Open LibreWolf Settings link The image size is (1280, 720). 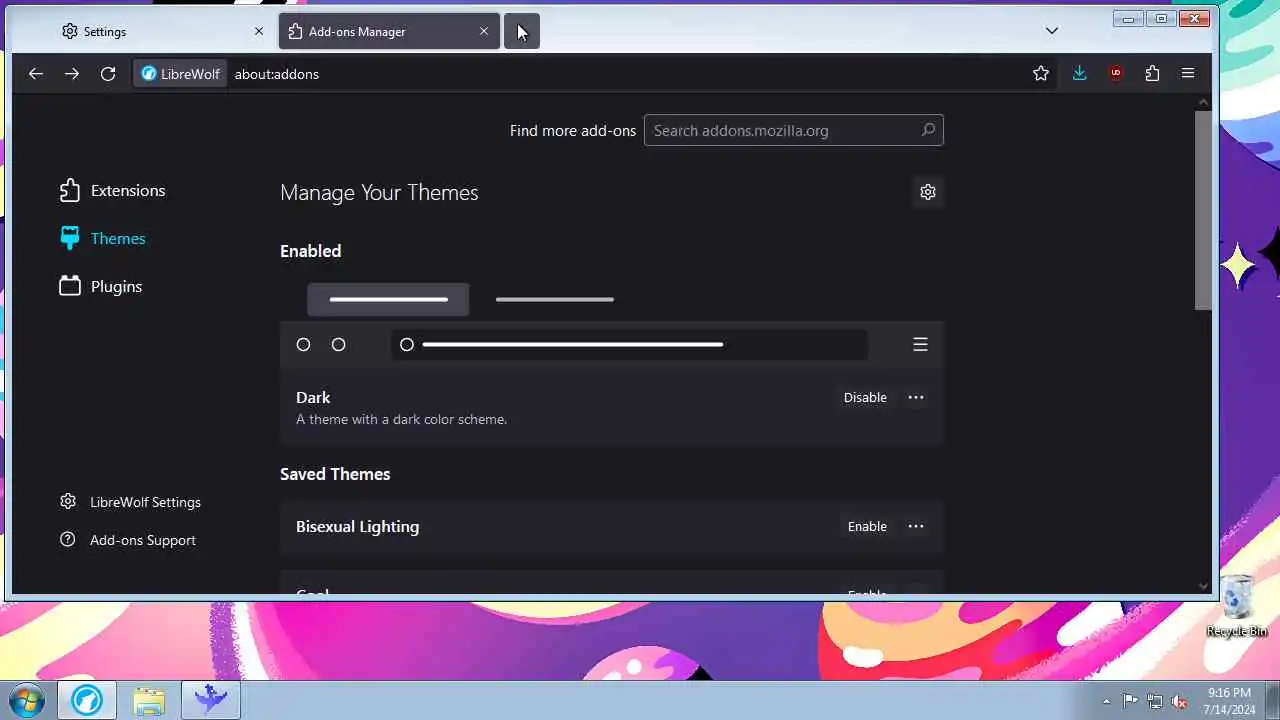(131, 502)
